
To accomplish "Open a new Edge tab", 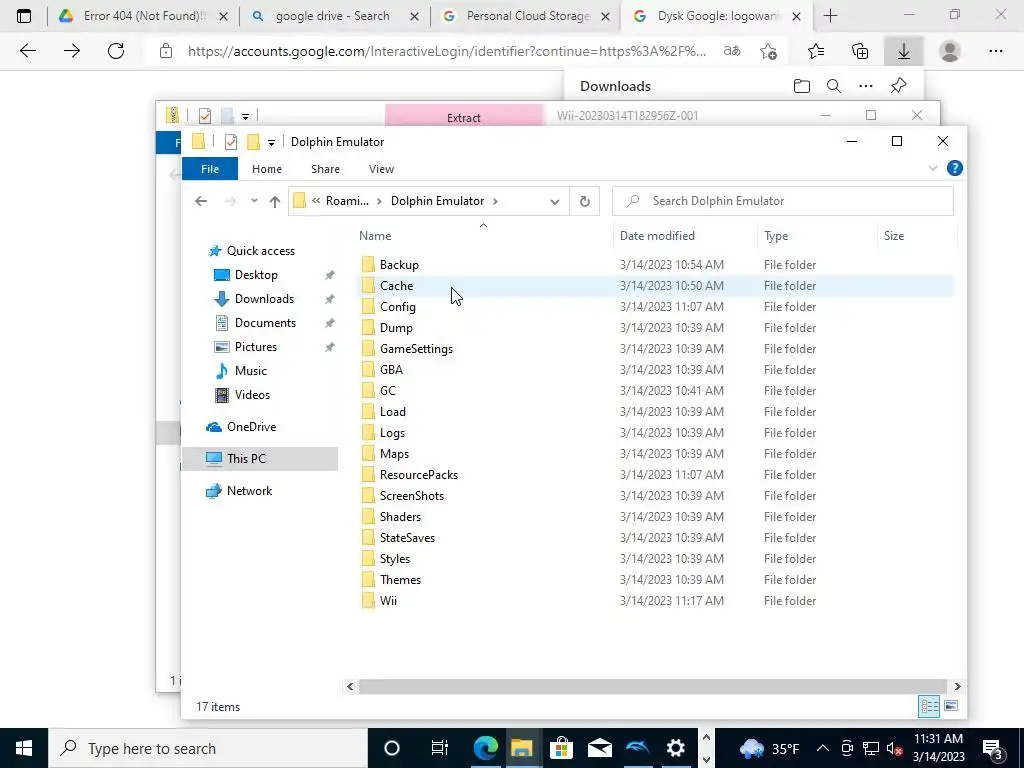I will coord(830,16).
